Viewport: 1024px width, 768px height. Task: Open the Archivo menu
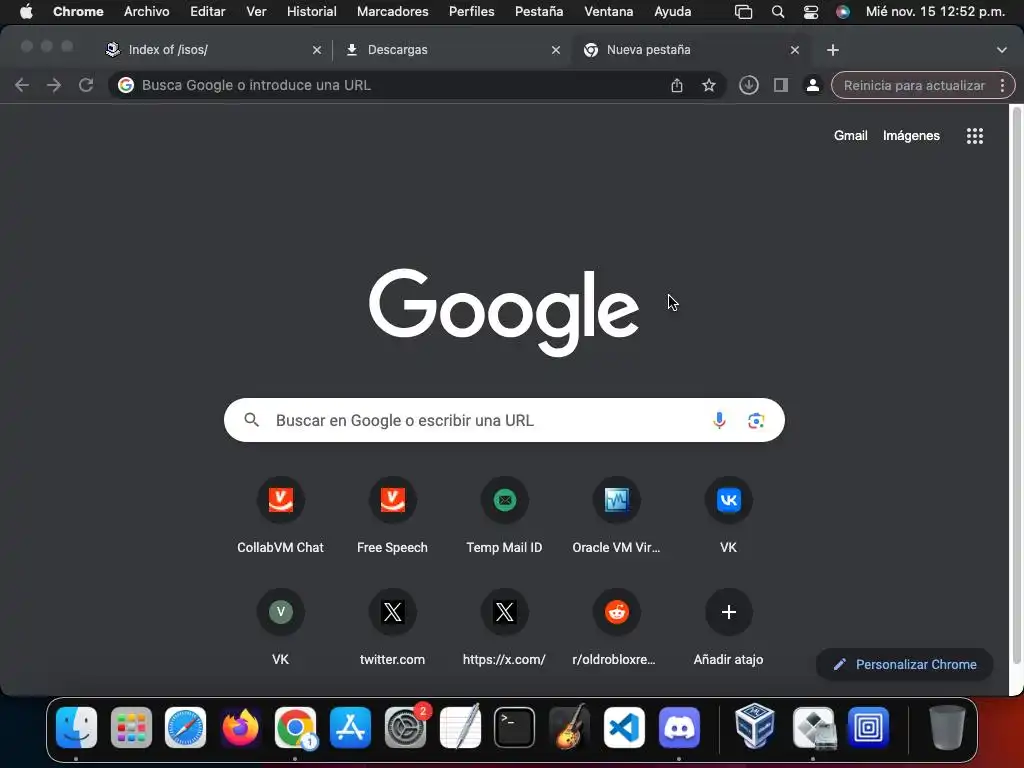(x=146, y=11)
